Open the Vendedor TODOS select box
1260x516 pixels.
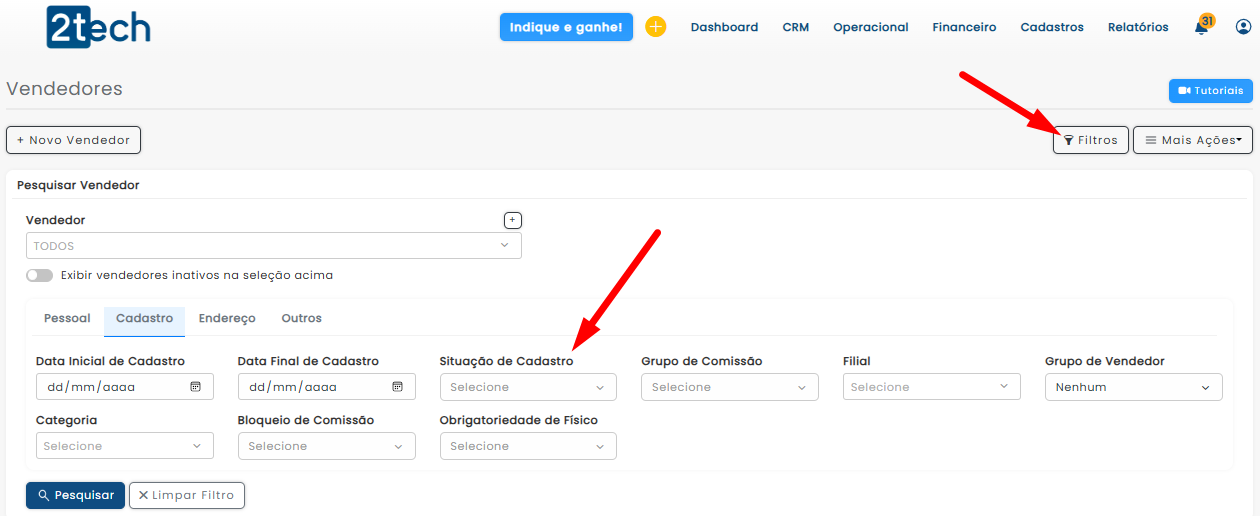coord(273,246)
